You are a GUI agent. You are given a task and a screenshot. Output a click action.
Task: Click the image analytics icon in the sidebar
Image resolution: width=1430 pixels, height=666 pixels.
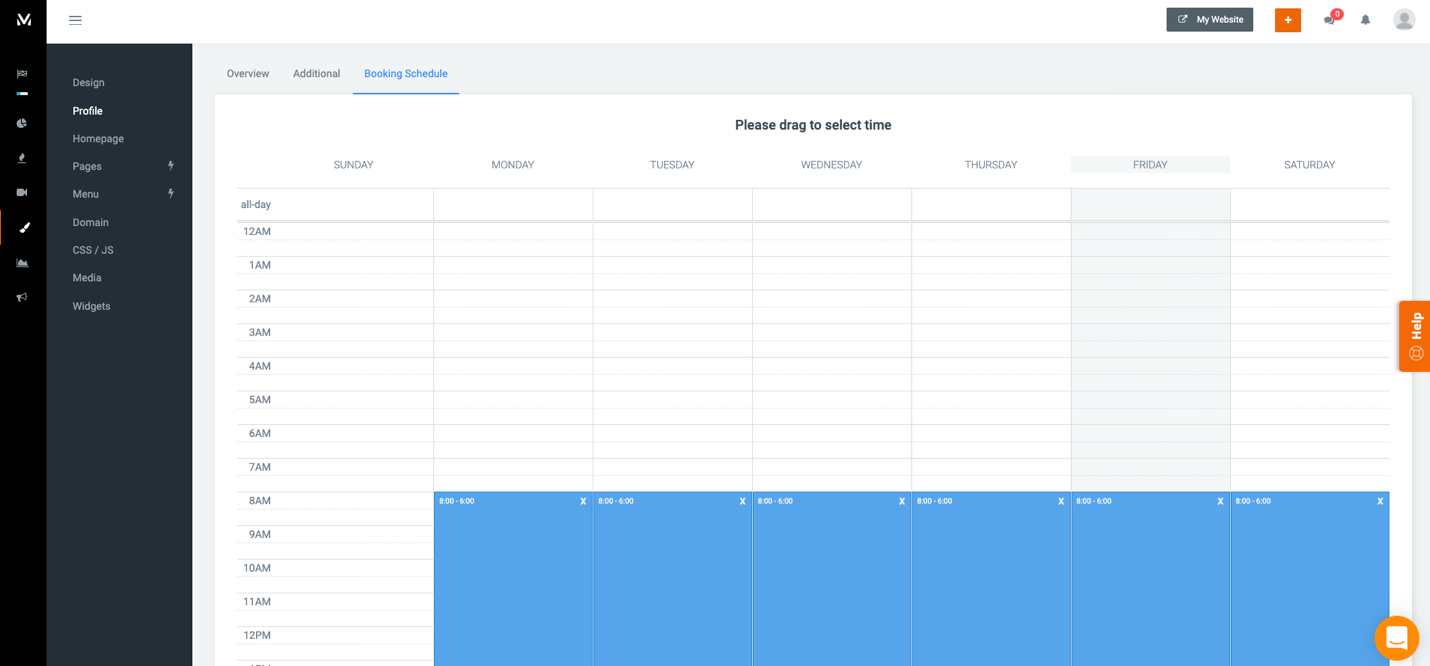(x=22, y=262)
